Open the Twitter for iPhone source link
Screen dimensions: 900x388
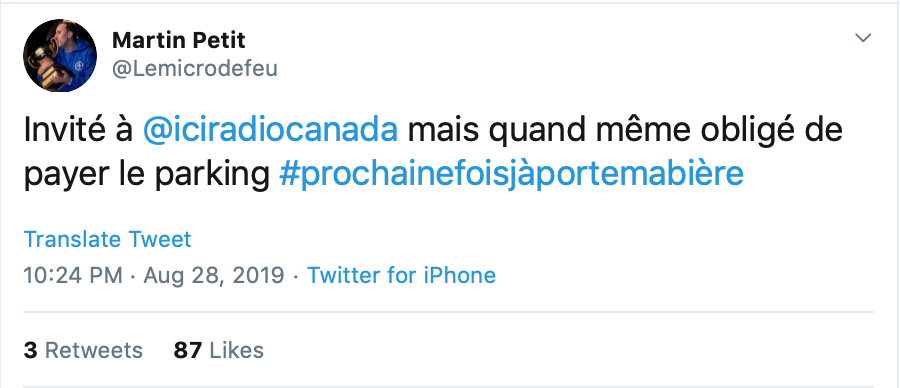pyautogui.click(x=401, y=276)
